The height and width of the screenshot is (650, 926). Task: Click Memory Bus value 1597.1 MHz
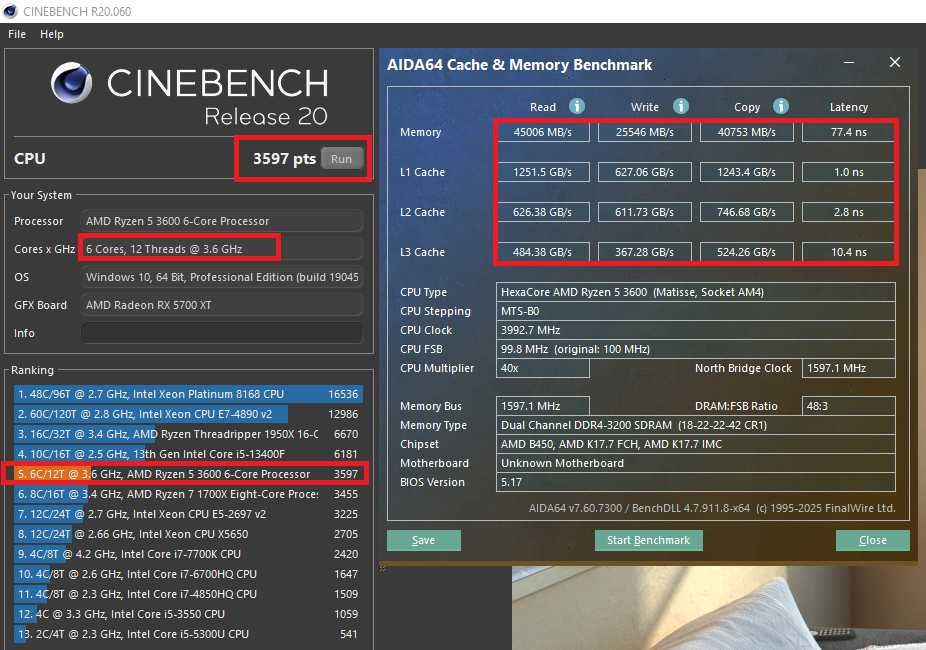point(543,406)
